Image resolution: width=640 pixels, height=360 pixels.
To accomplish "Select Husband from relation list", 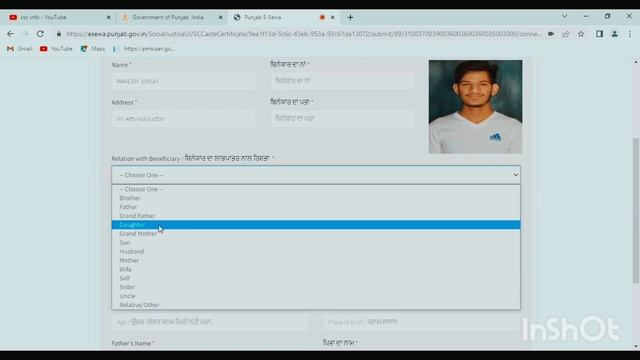I will click(316, 251).
